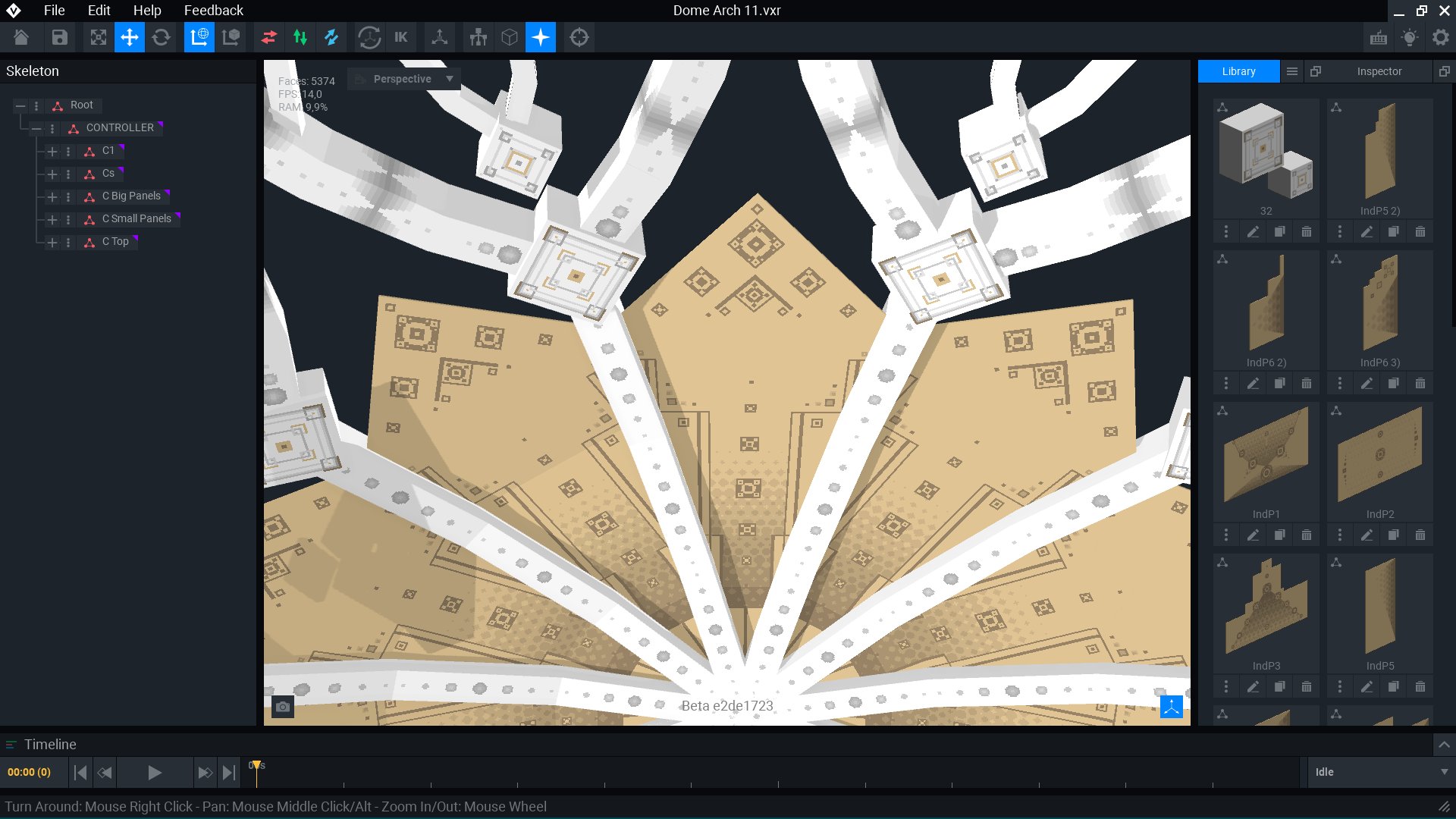This screenshot has width=1456, height=819.
Task: Click the Save file icon
Action: (60, 37)
